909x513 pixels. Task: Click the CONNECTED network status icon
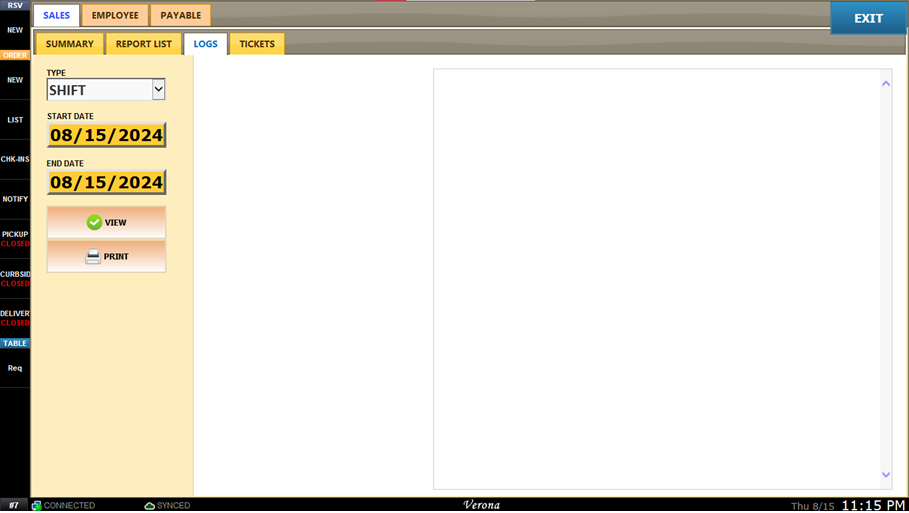37,505
